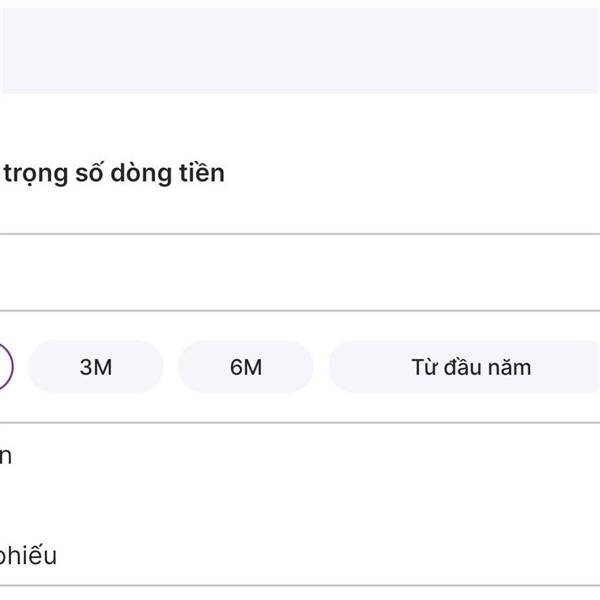The height and width of the screenshot is (600, 600).
Task: Click the trọng số dòng tiền heading
Action: pos(113,173)
